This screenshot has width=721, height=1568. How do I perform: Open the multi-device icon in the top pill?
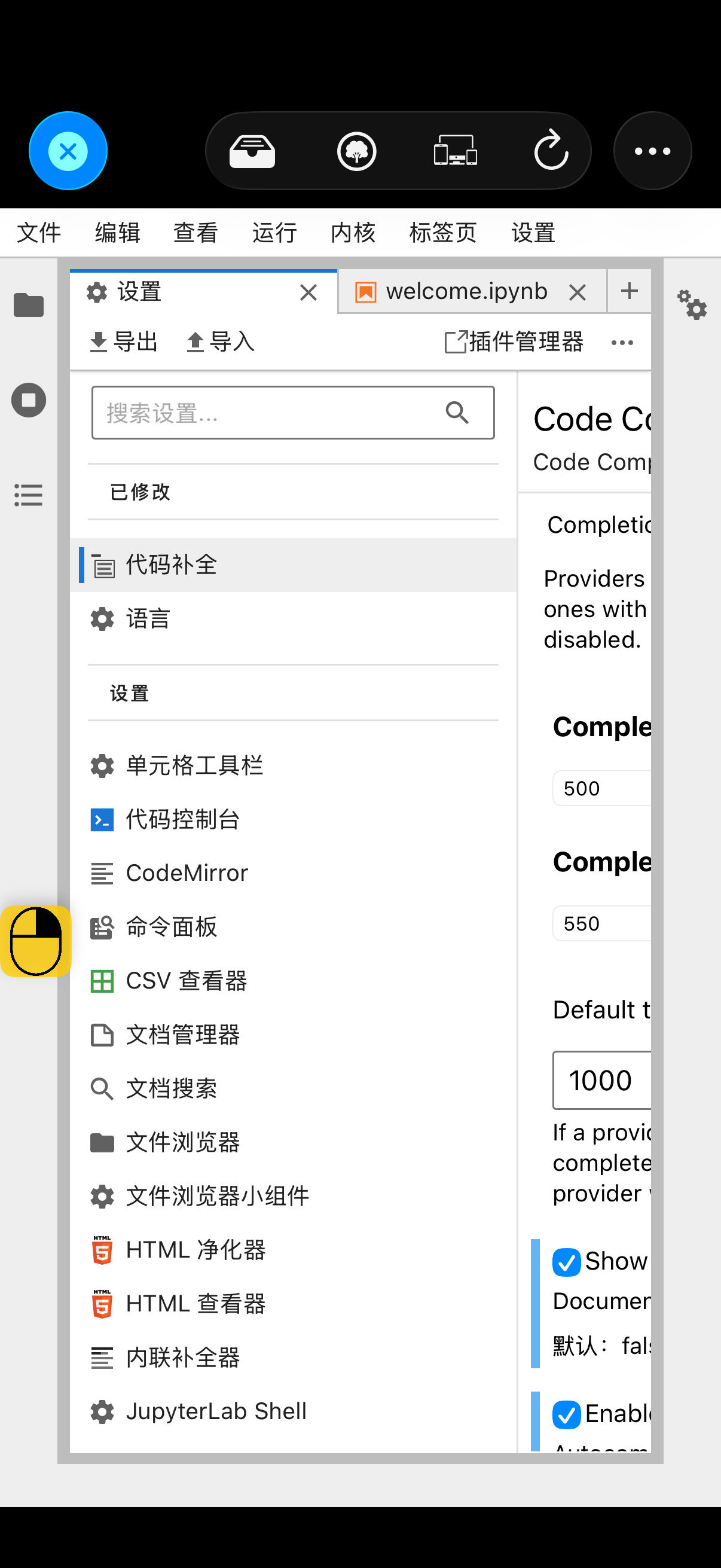tap(455, 151)
